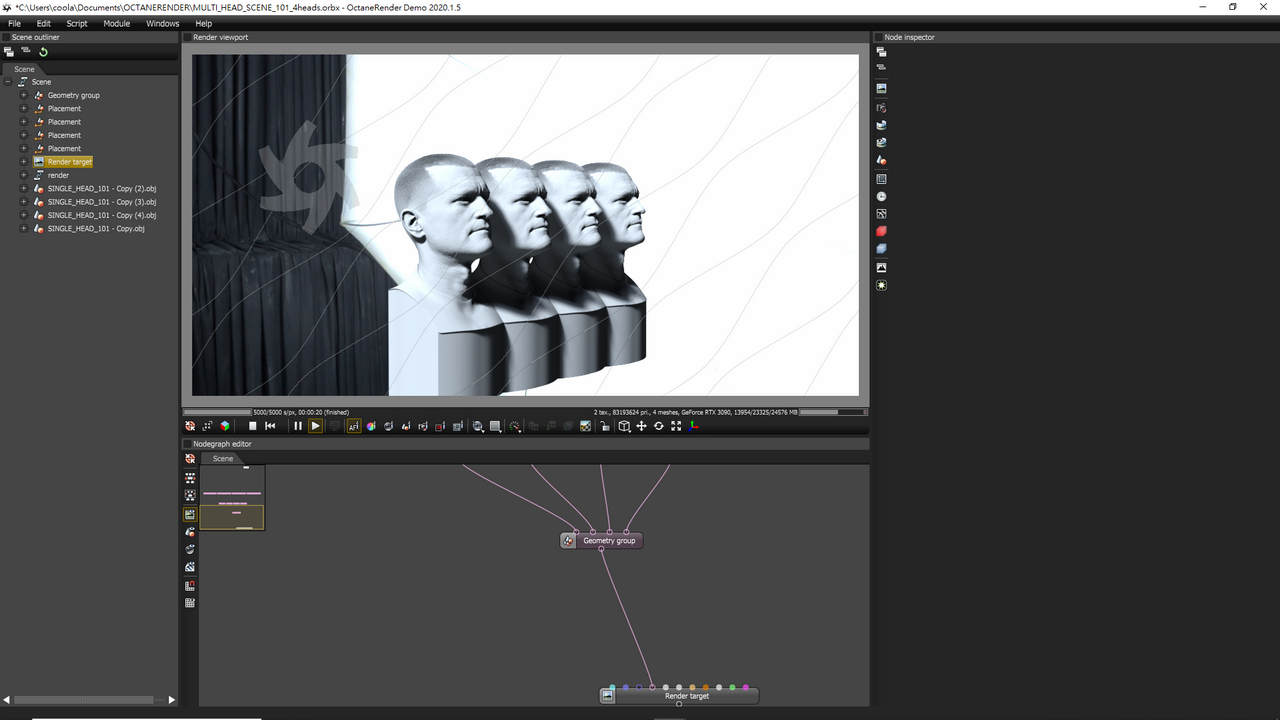
Task: Expand SINGLE_HEAD_101 - Copy (2).obj
Action: coord(24,188)
